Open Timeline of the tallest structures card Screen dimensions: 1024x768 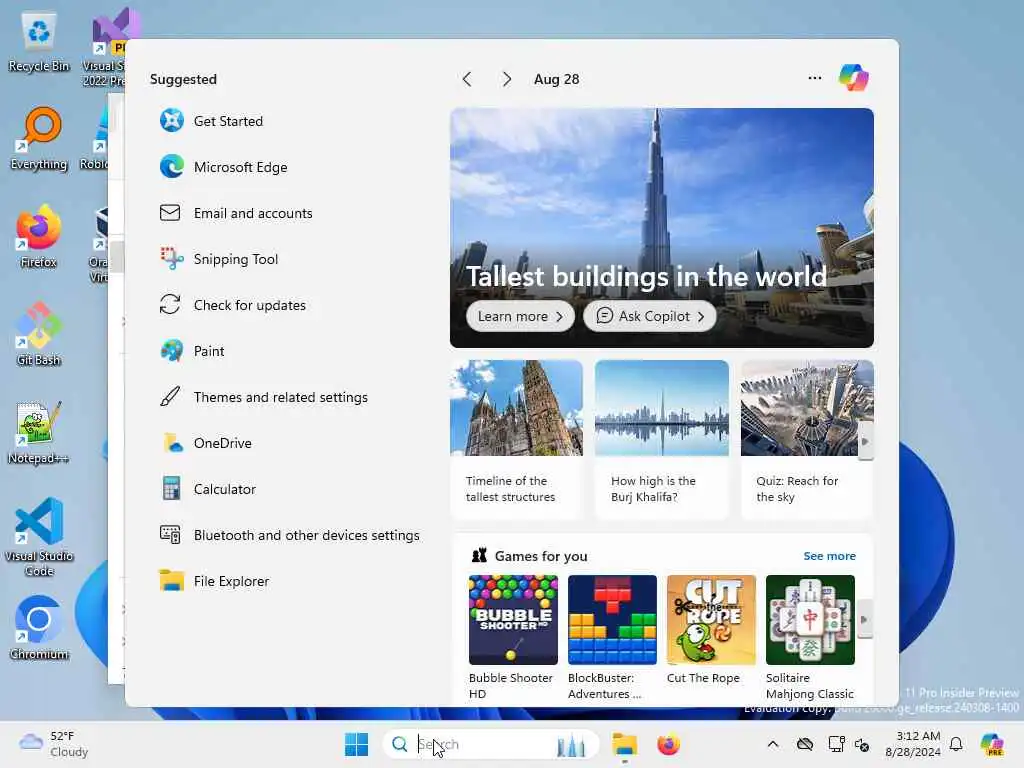click(x=517, y=439)
